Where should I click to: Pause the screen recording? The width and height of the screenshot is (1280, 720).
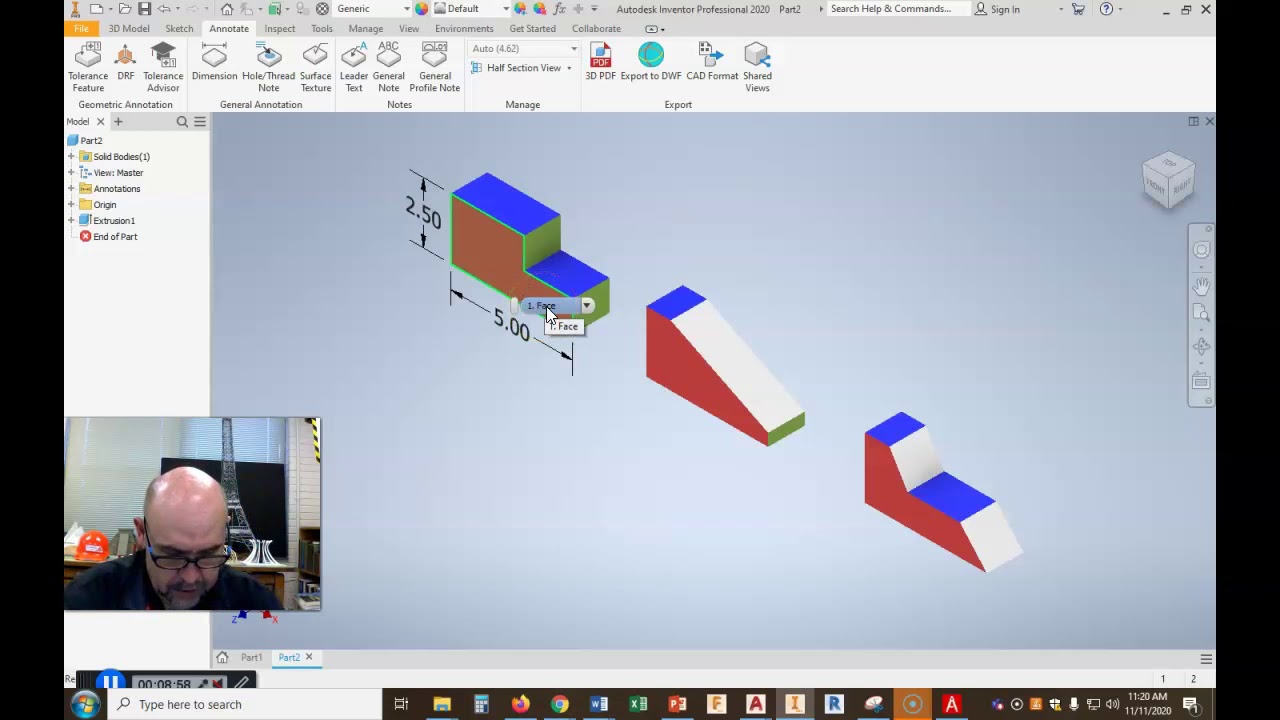pyautogui.click(x=110, y=684)
